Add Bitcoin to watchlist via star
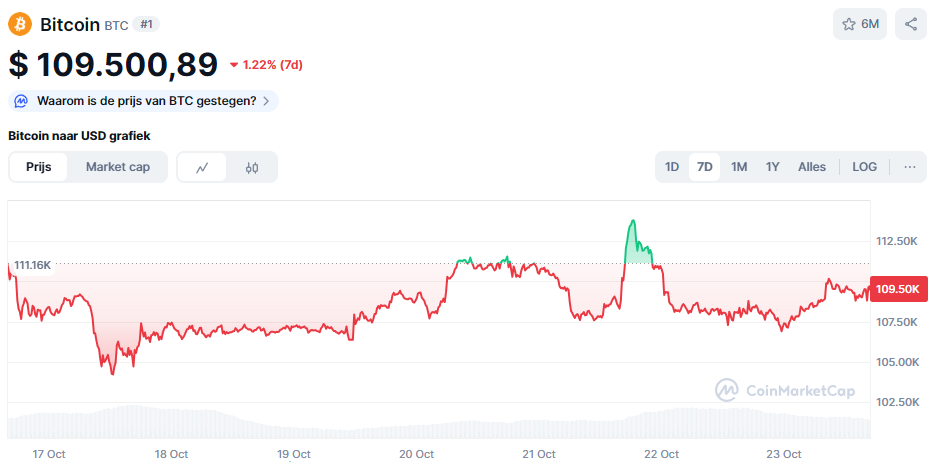 tap(849, 24)
